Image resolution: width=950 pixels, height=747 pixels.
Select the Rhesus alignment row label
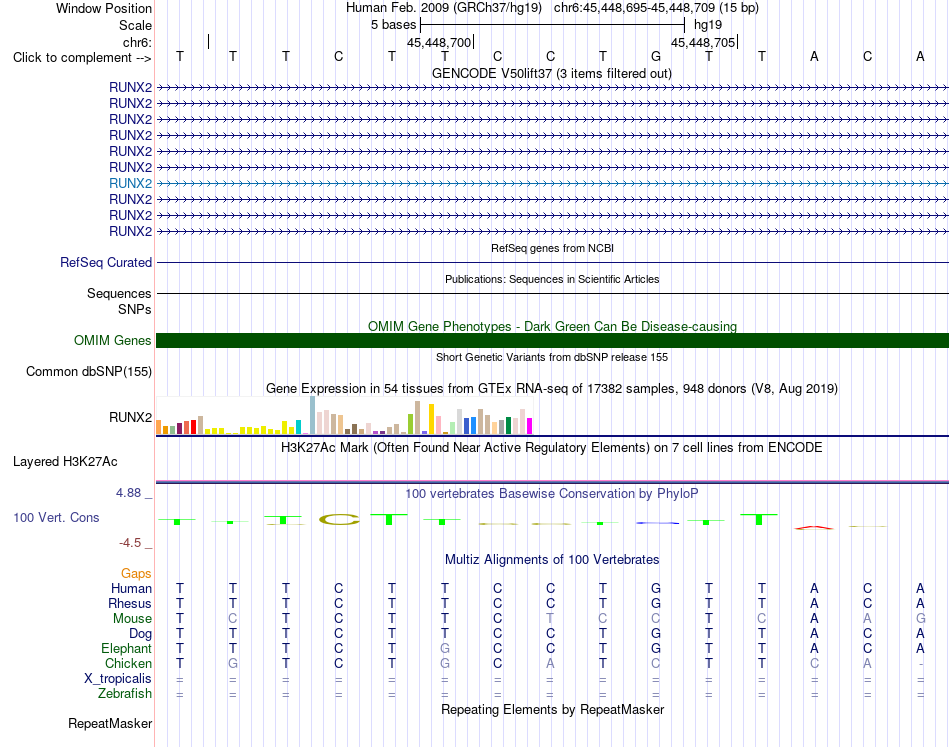[130, 603]
